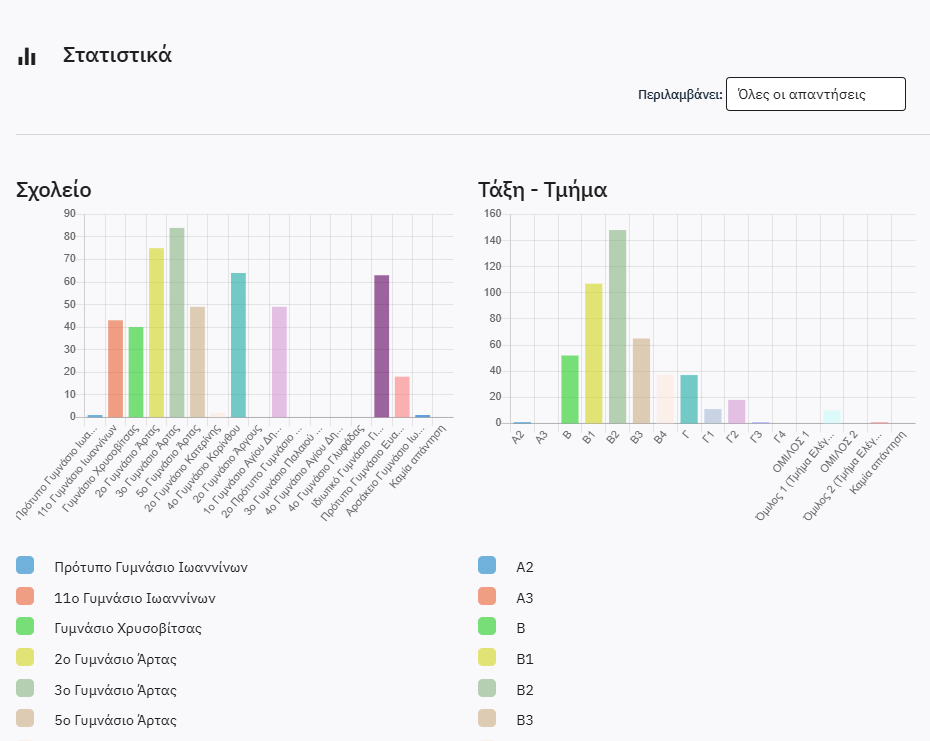Toggle the B2 legend color swatch

[487, 688]
